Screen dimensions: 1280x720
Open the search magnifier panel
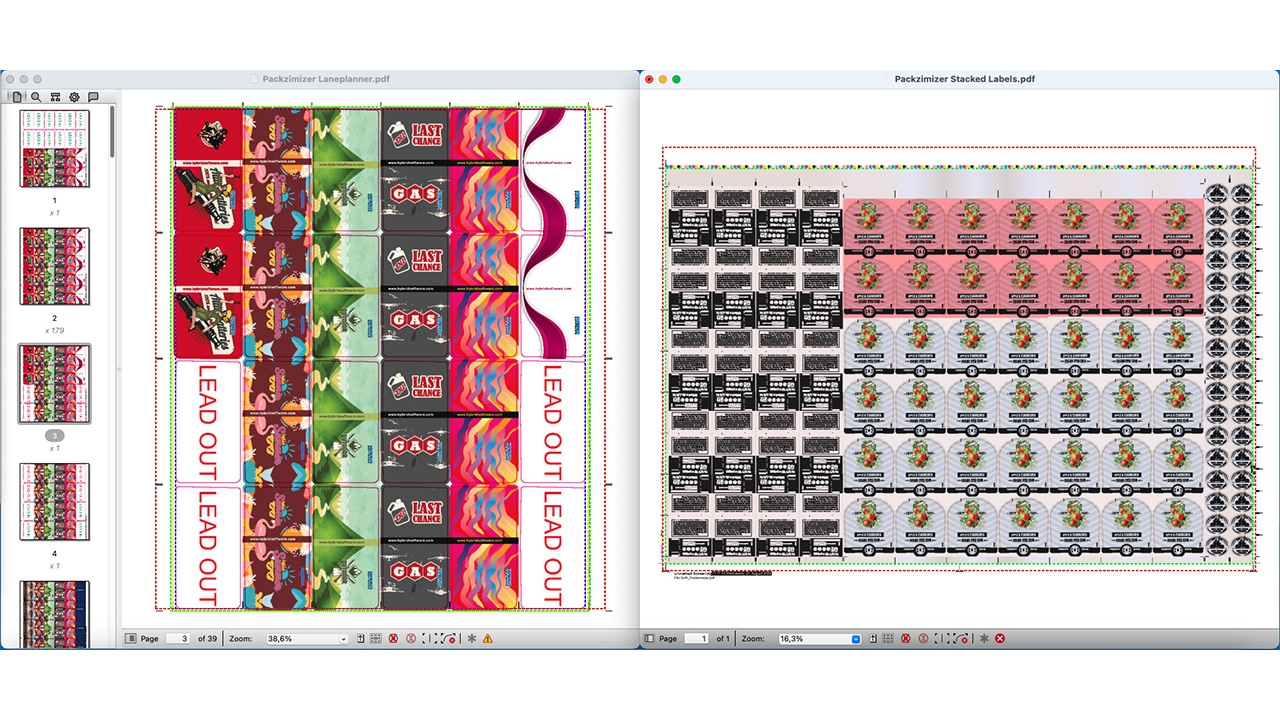point(36,97)
